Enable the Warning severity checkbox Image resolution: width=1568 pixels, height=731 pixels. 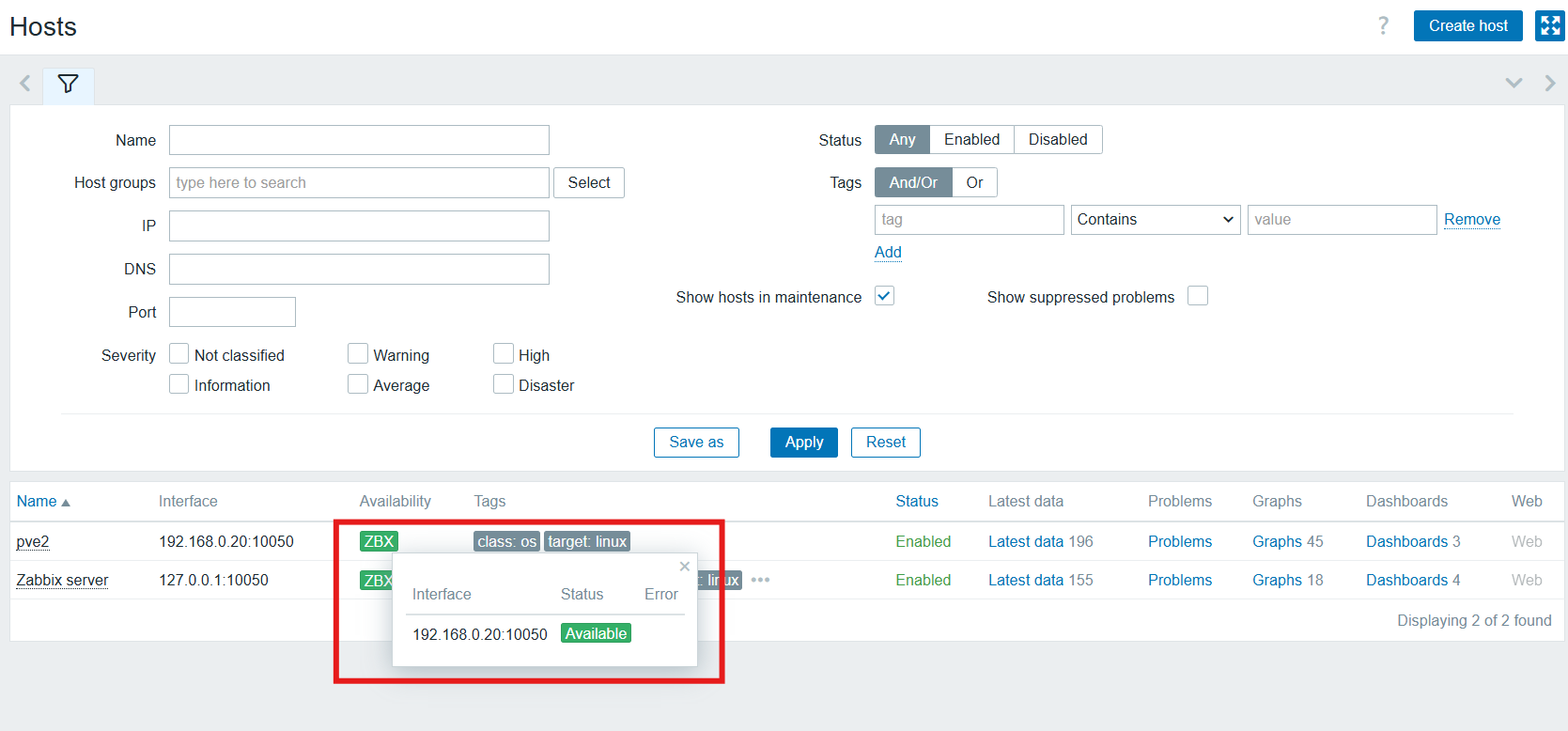pyautogui.click(x=358, y=354)
